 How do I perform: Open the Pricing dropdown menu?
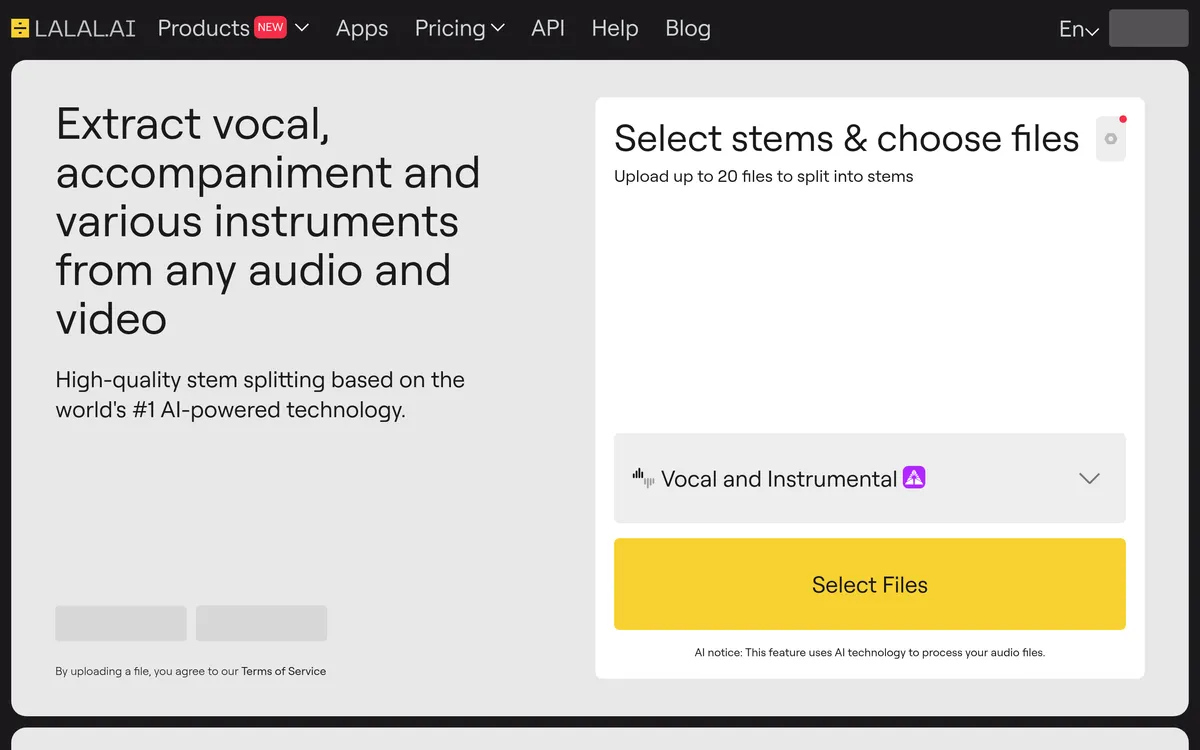click(459, 28)
